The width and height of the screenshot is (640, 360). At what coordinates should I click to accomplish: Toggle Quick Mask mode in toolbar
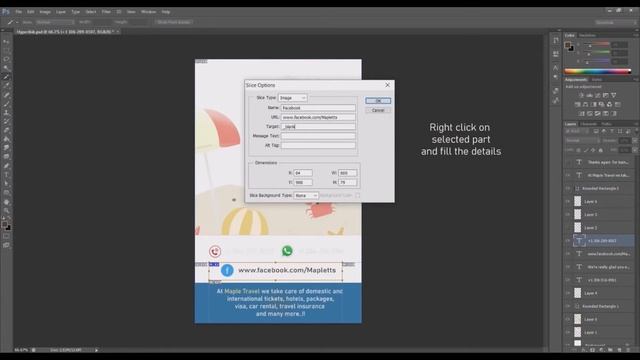pyautogui.click(x=6, y=236)
